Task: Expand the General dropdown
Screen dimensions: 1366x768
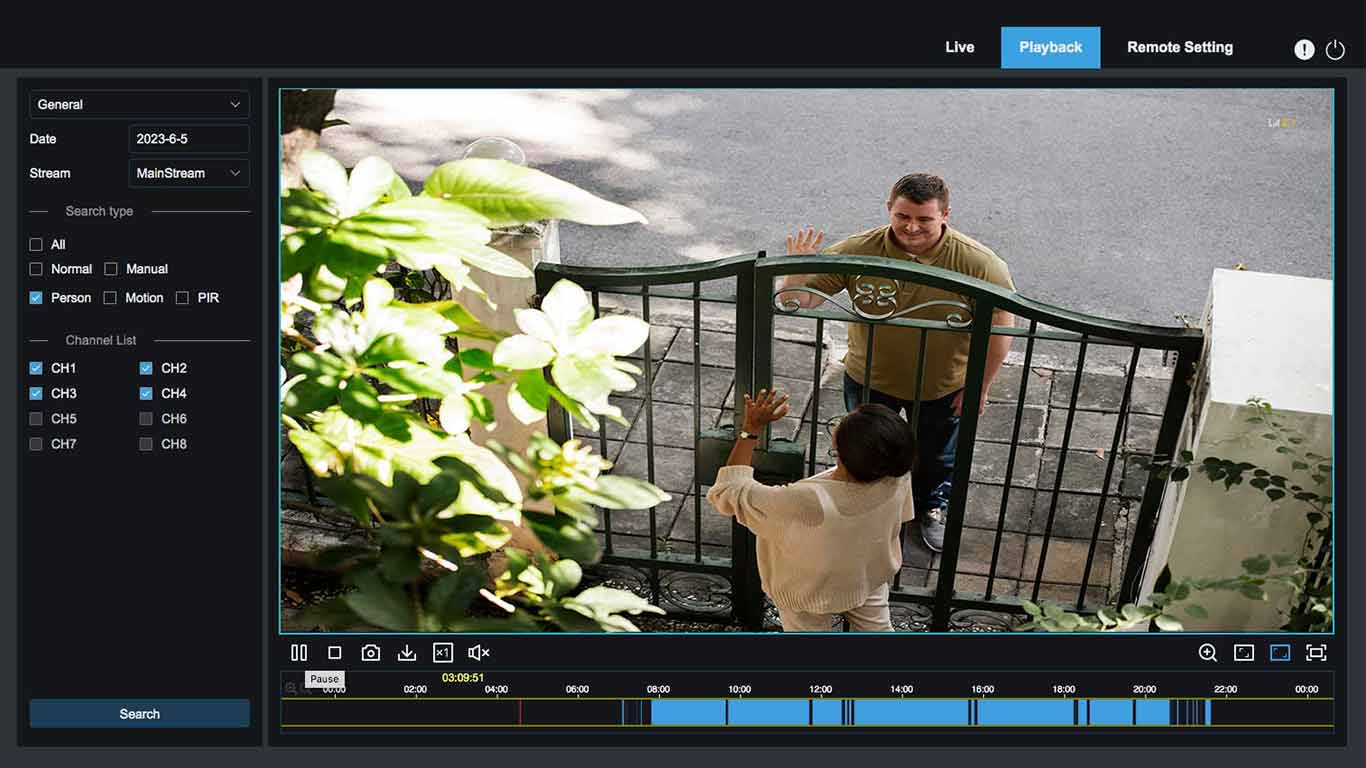Action: coord(139,104)
